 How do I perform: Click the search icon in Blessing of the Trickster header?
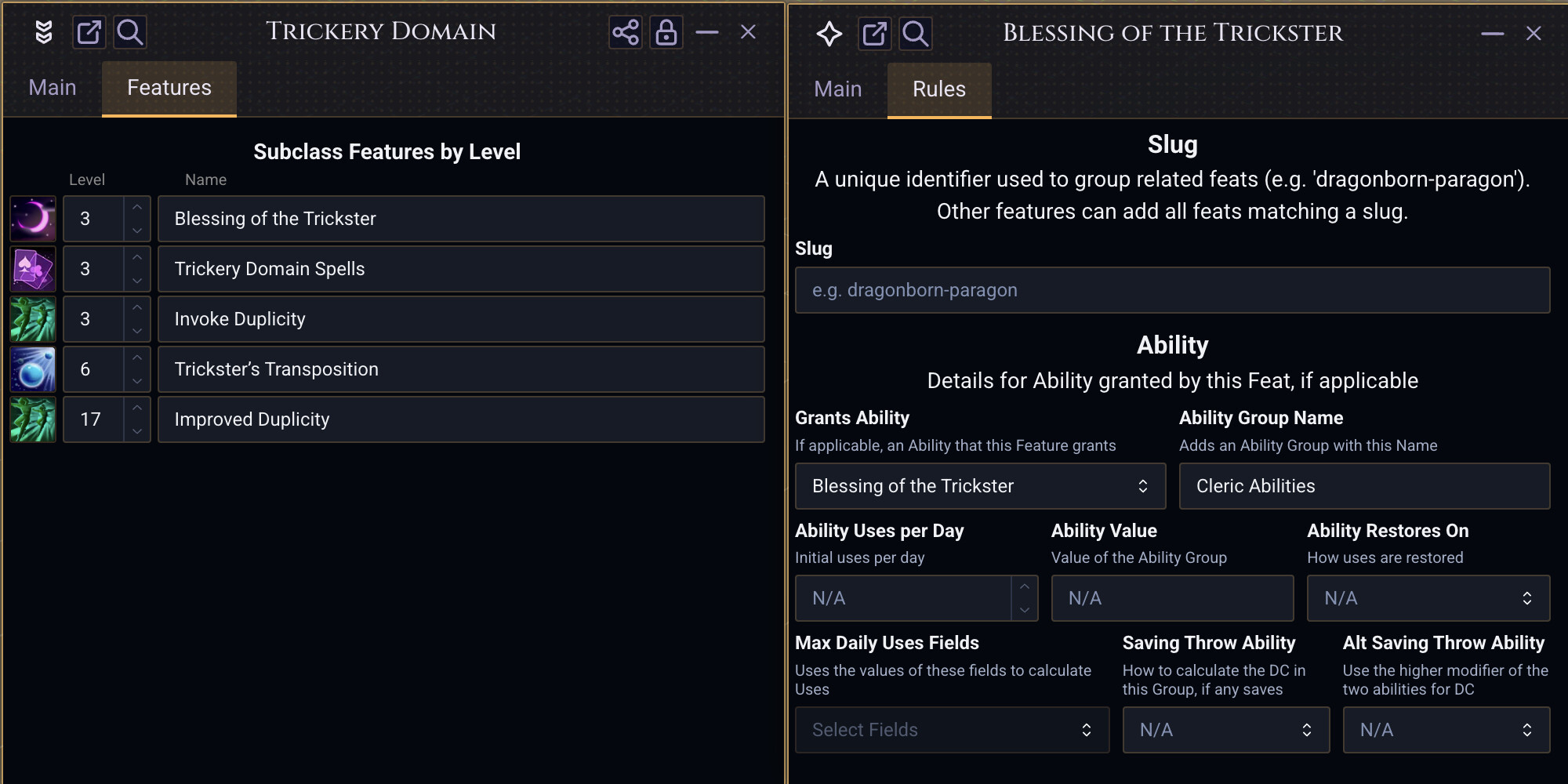pyautogui.click(x=916, y=34)
